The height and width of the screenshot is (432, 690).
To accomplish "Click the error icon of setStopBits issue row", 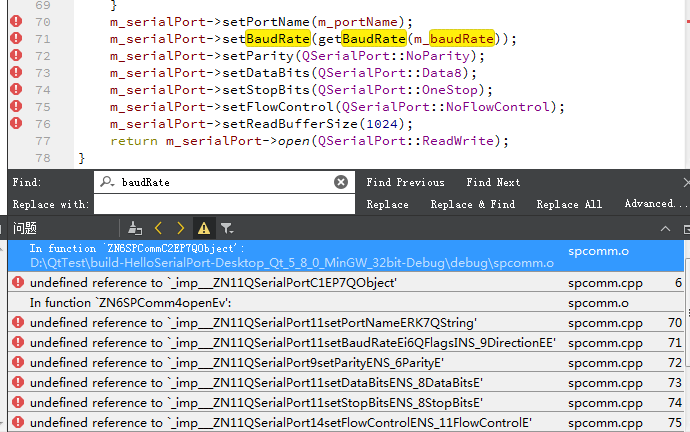I will click(18, 402).
